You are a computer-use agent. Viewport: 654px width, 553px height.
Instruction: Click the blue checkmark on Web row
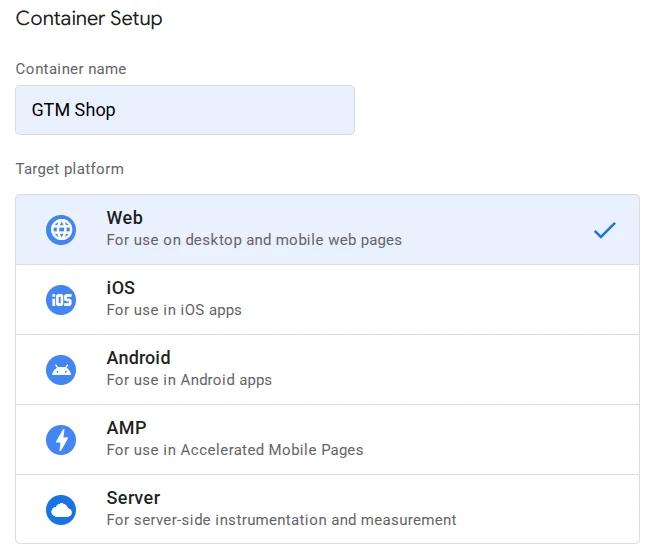pos(605,230)
